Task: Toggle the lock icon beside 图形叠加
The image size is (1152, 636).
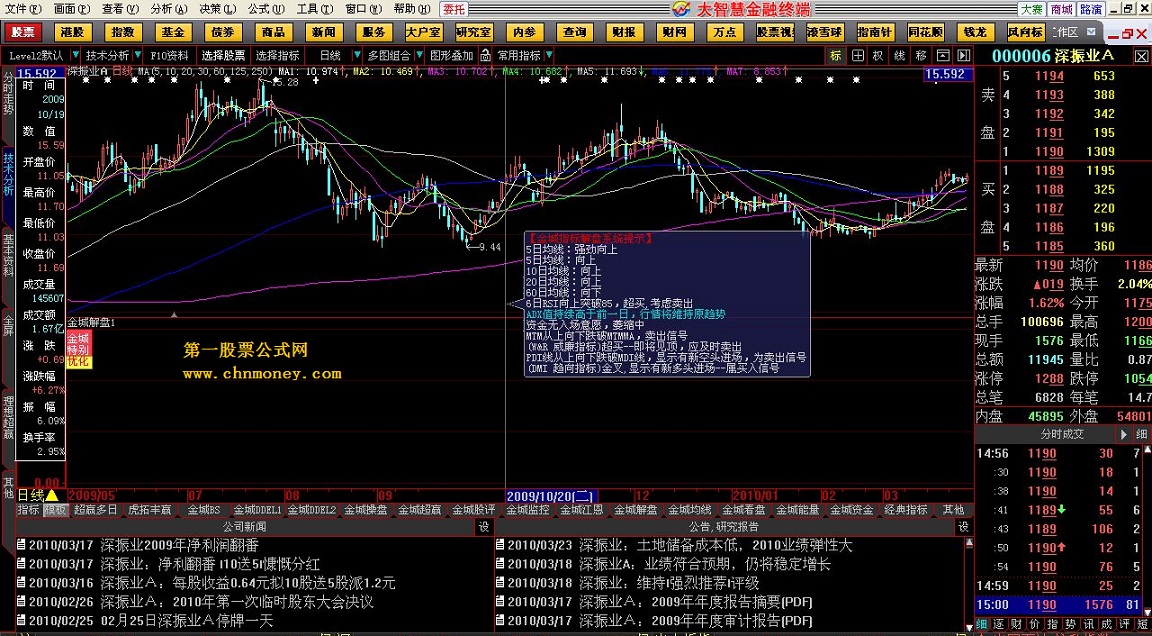Action: tap(485, 55)
